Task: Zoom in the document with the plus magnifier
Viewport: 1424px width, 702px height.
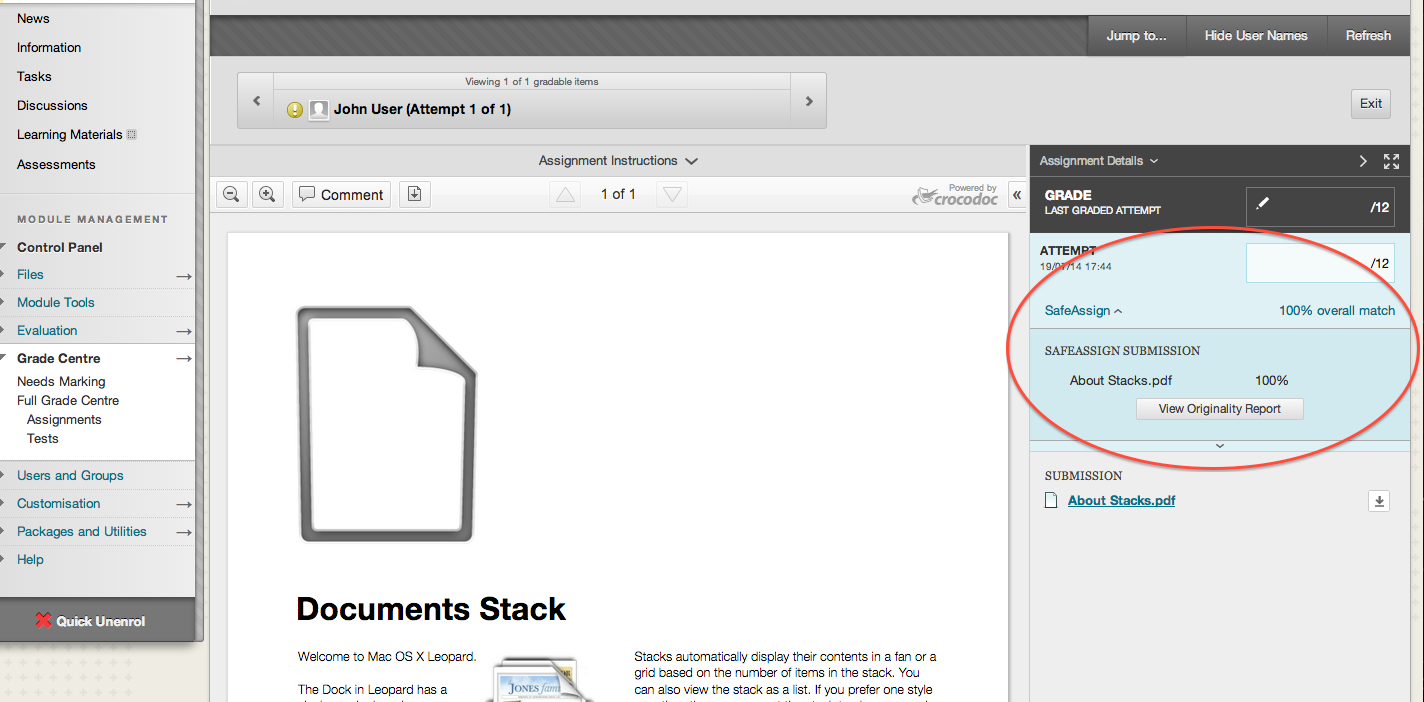Action: coord(267,194)
